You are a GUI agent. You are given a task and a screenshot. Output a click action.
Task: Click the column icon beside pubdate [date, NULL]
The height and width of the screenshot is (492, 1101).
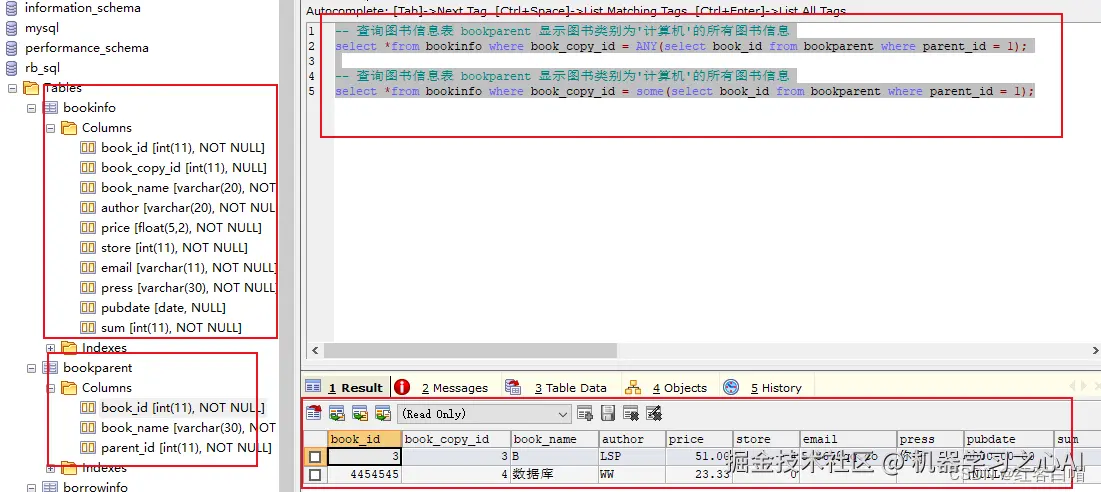(x=88, y=307)
